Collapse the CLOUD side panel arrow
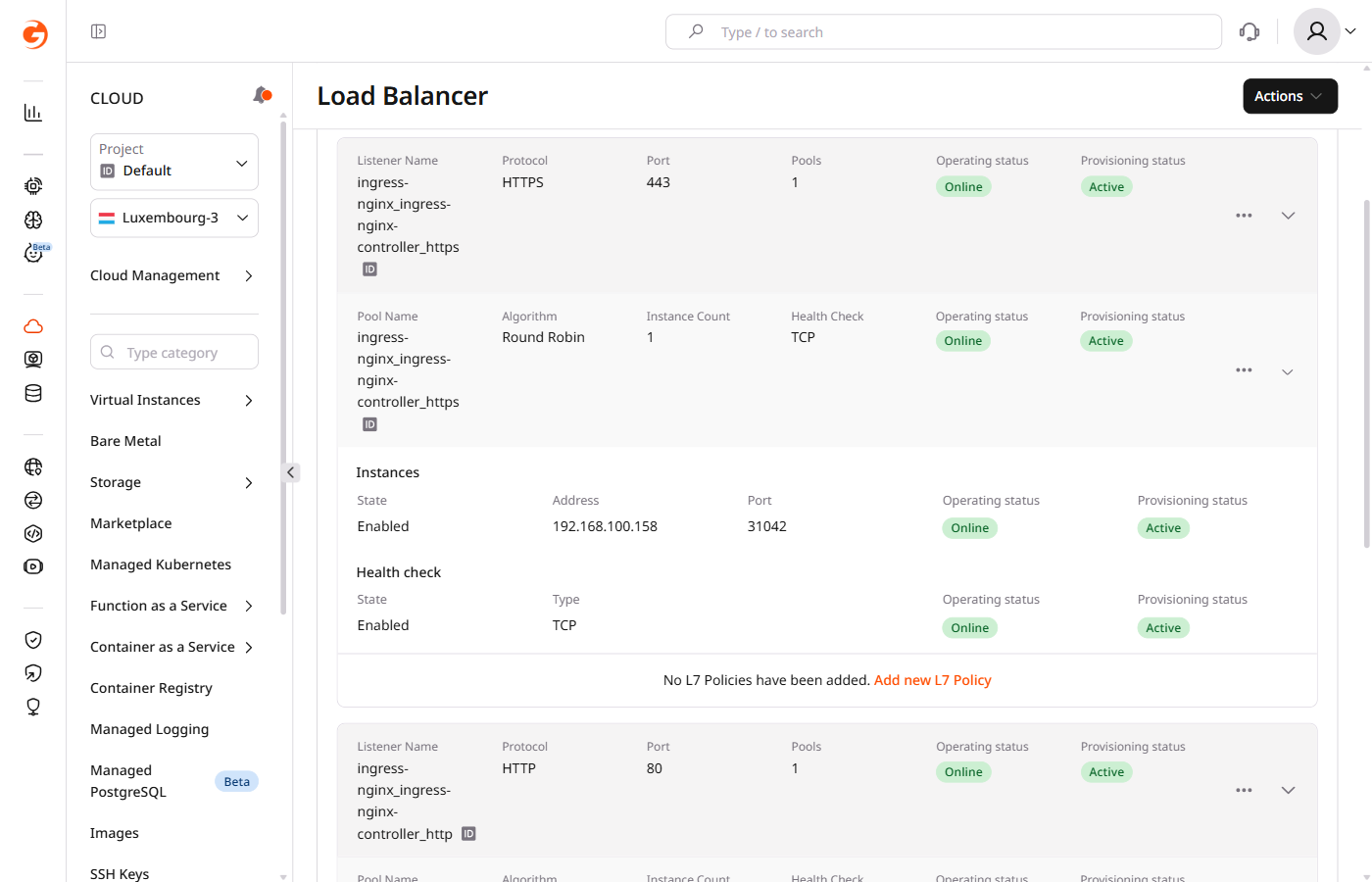This screenshot has width=1372, height=882. point(290,472)
